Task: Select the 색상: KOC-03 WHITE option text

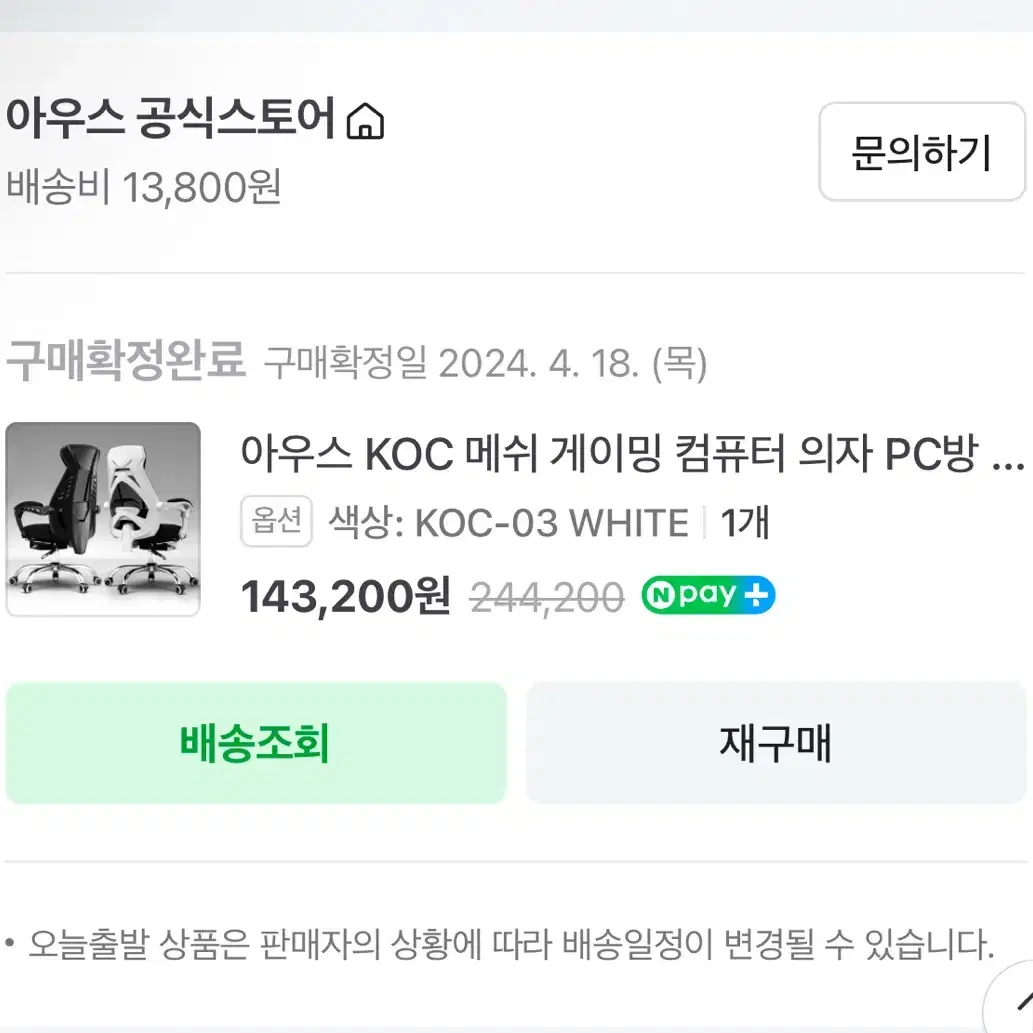Action: [509, 523]
